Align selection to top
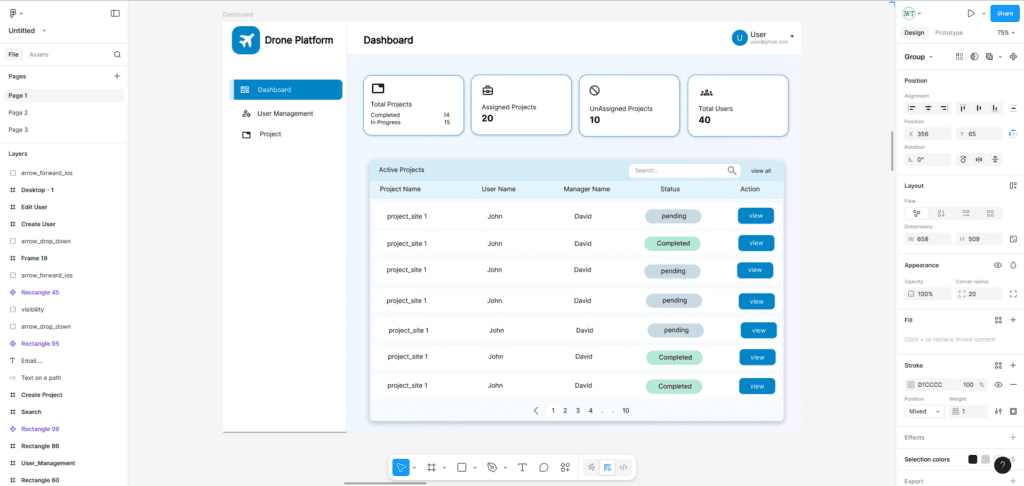 pyautogui.click(x=963, y=108)
